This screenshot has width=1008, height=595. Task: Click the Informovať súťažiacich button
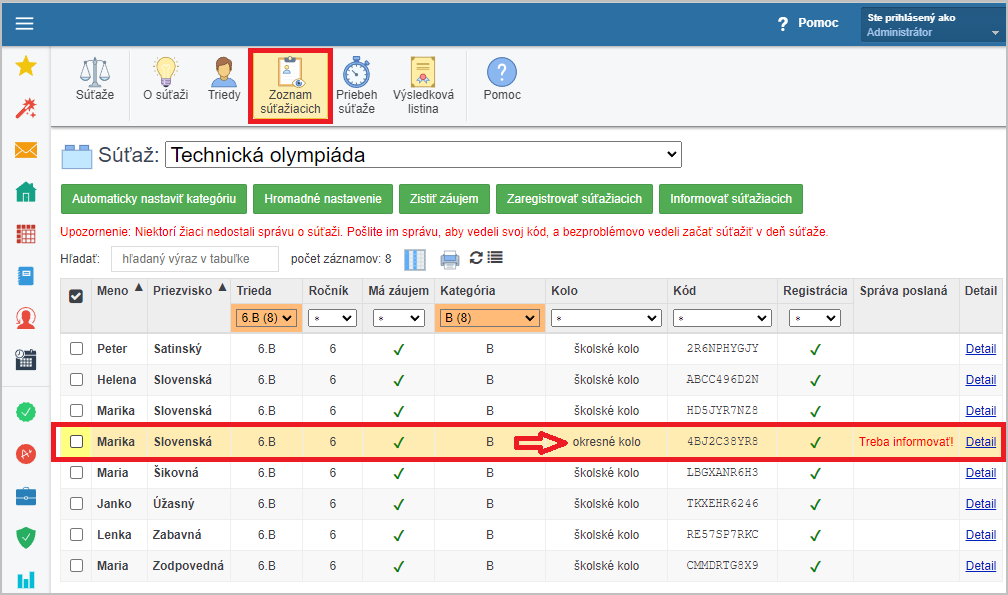coord(730,199)
